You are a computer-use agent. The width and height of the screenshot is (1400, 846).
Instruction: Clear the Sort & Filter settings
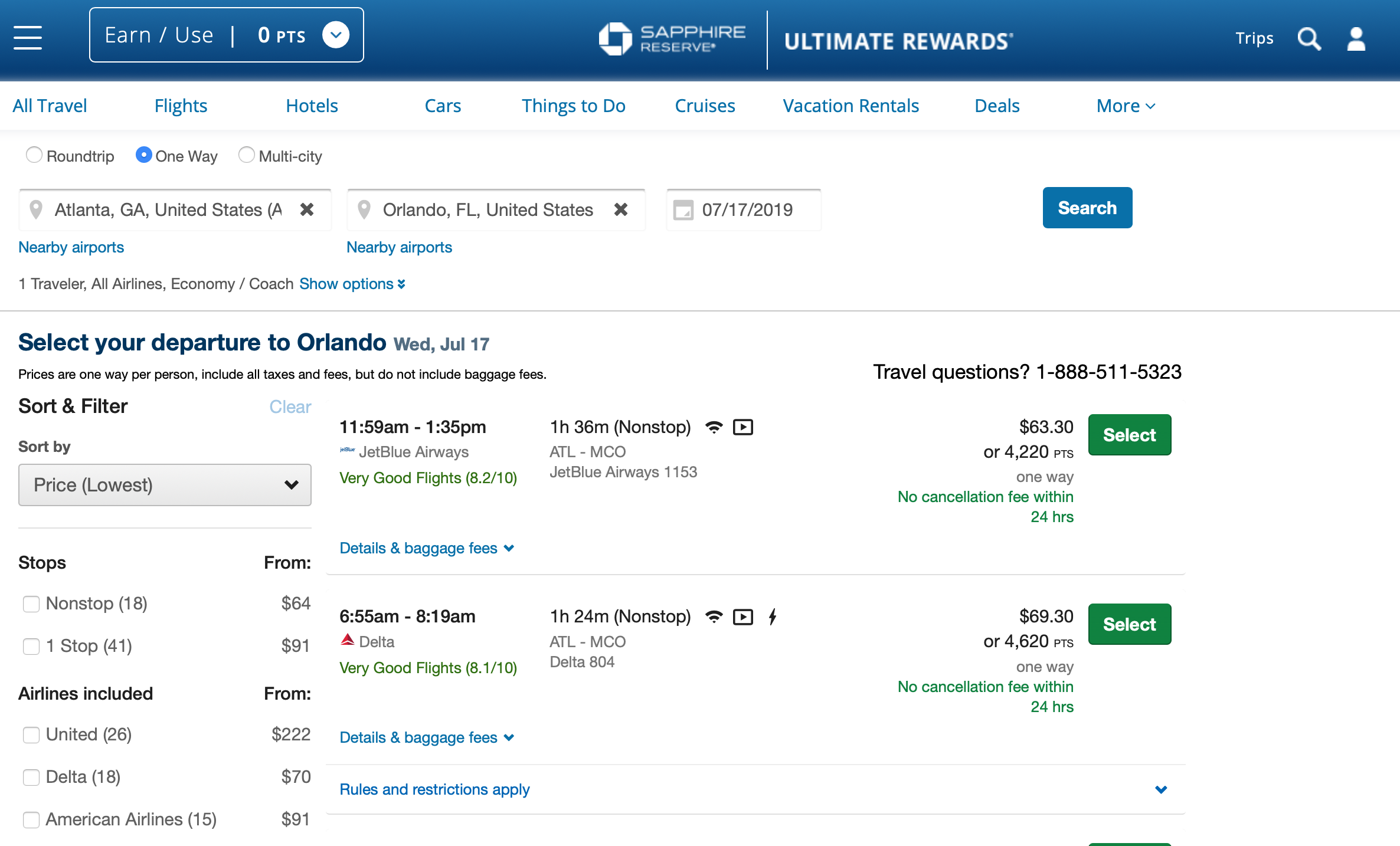pos(290,406)
